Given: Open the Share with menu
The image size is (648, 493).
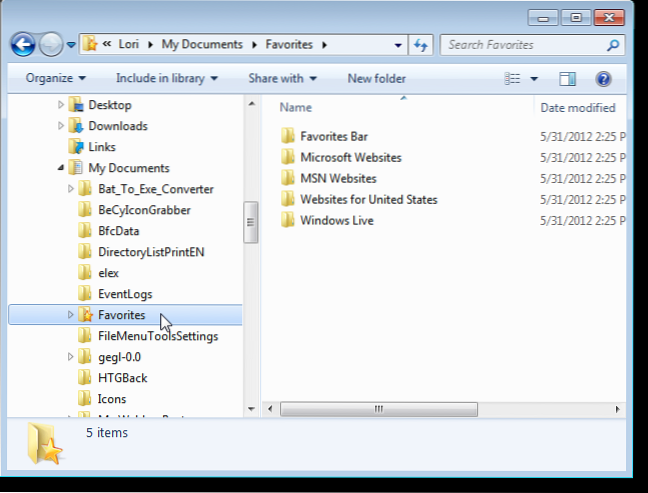Looking at the screenshot, I should pos(282,78).
